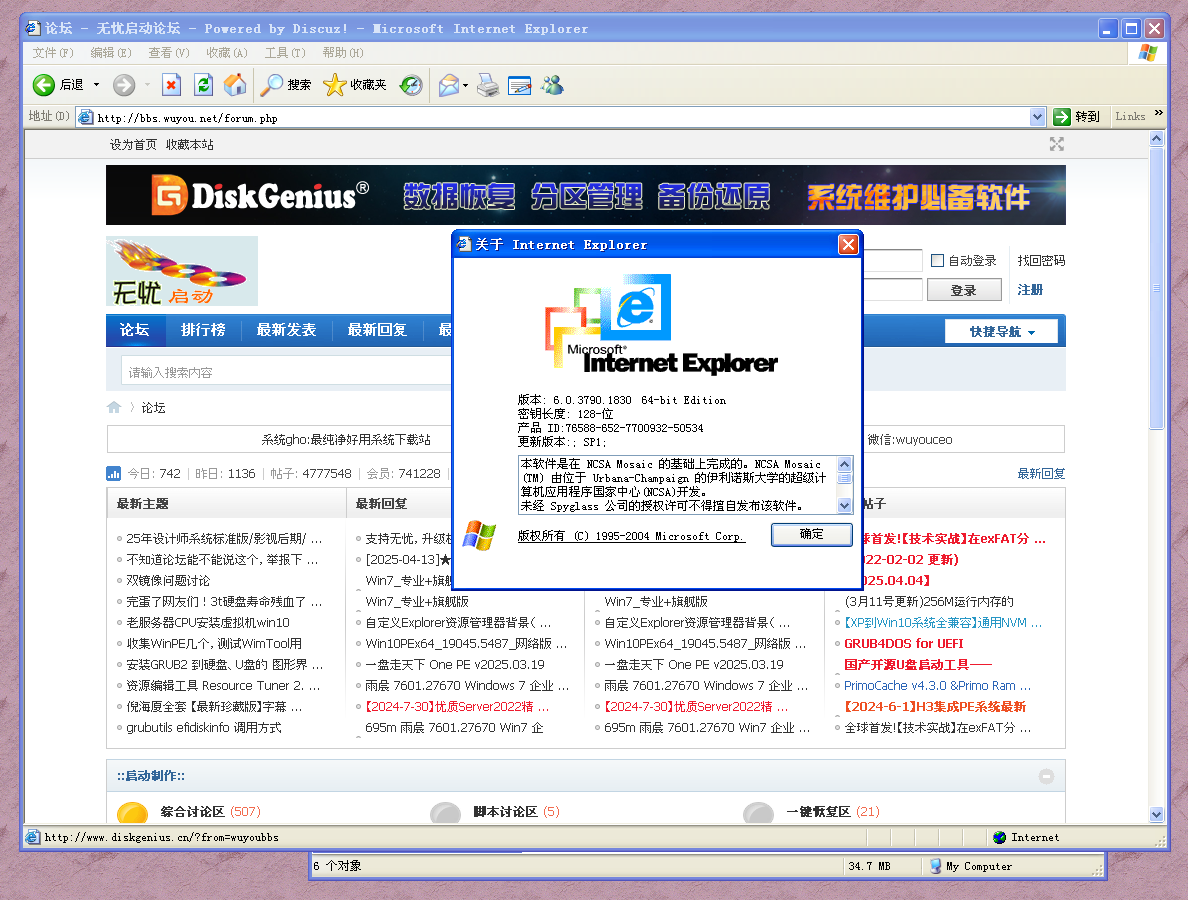Collapse the 启动制作 section toggle
This screenshot has width=1188, height=900.
tap(1046, 776)
